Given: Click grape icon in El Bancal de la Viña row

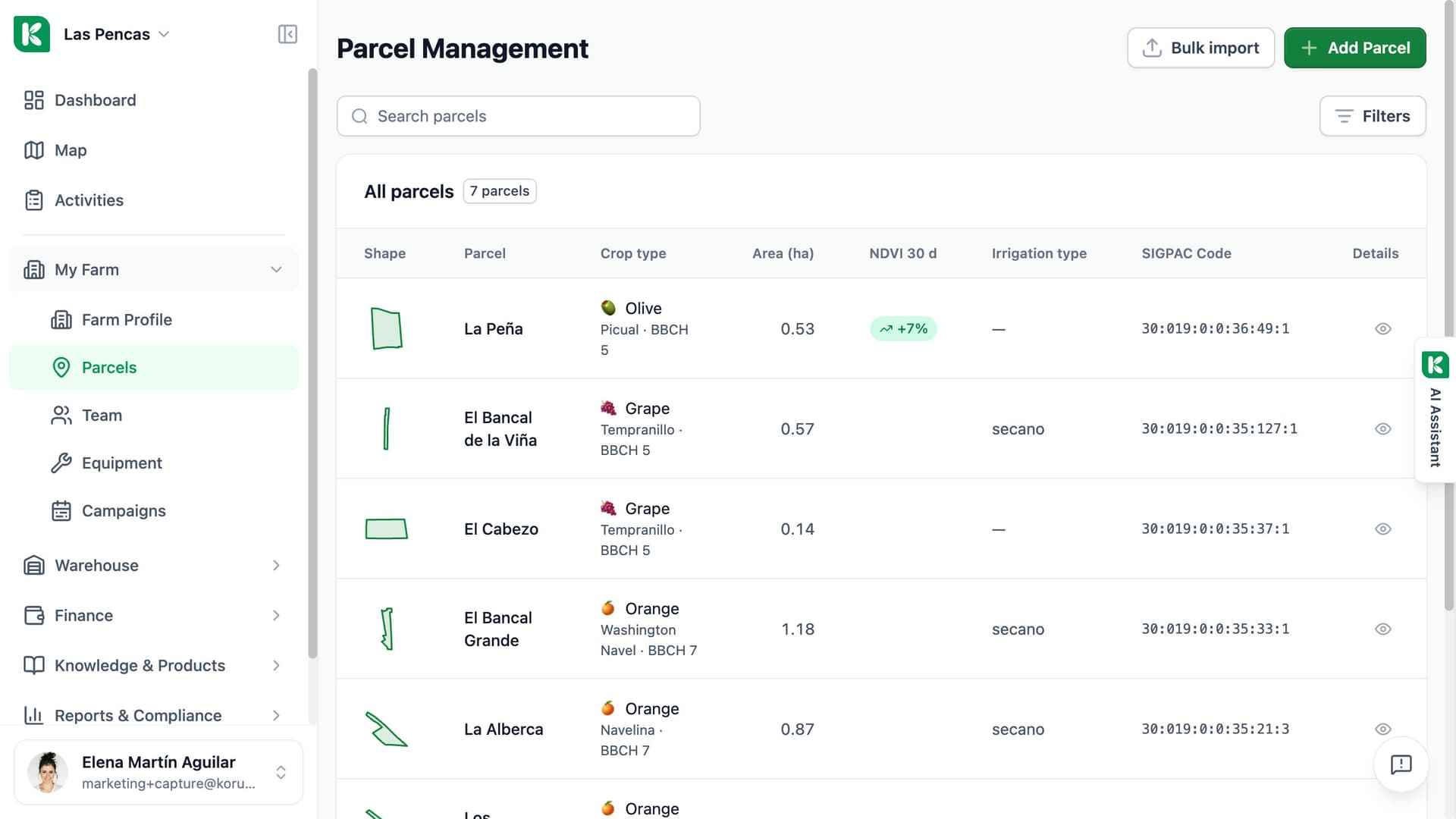Looking at the screenshot, I should click(608, 408).
